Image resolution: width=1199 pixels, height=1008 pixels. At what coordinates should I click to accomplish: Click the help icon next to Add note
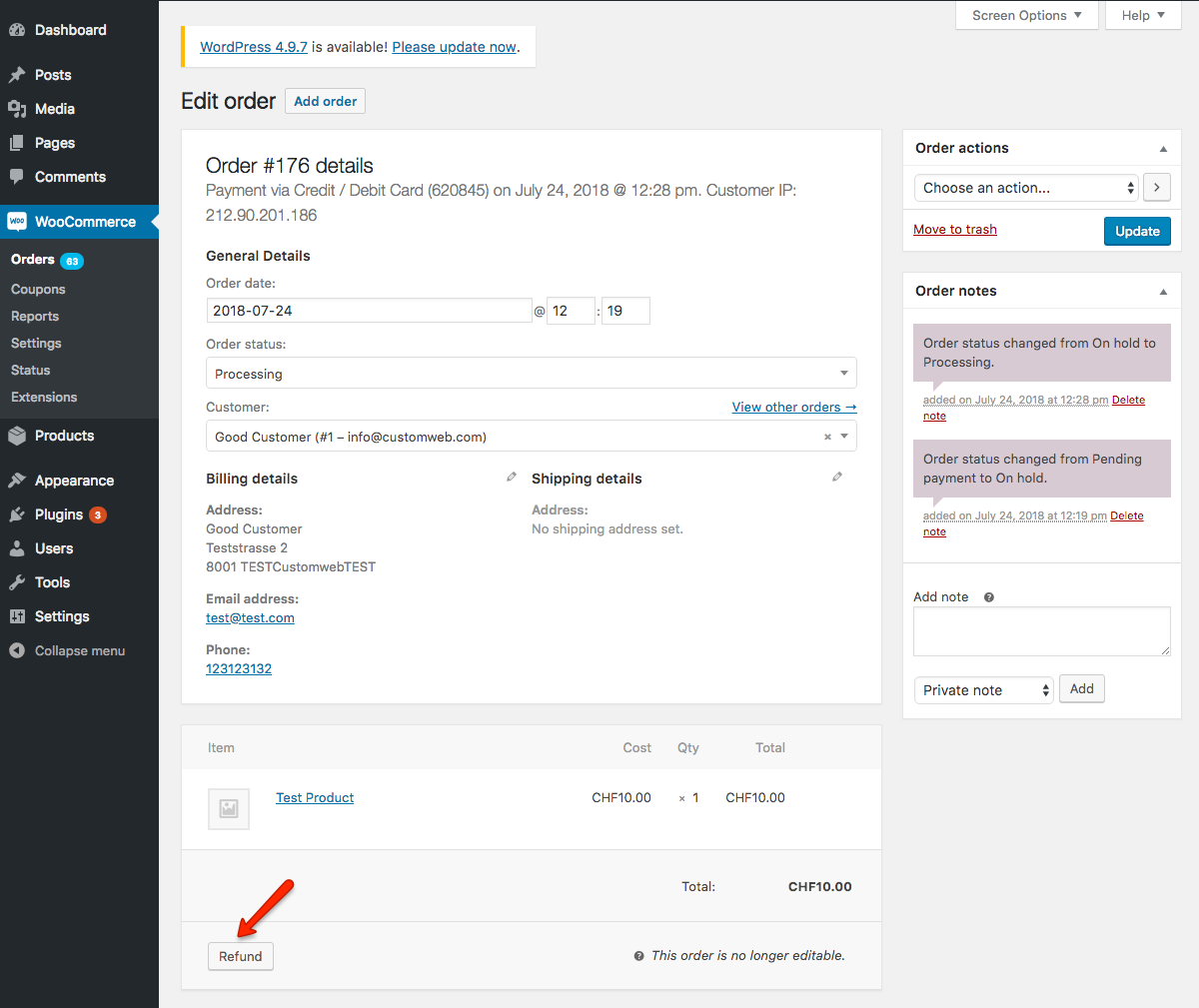(988, 596)
